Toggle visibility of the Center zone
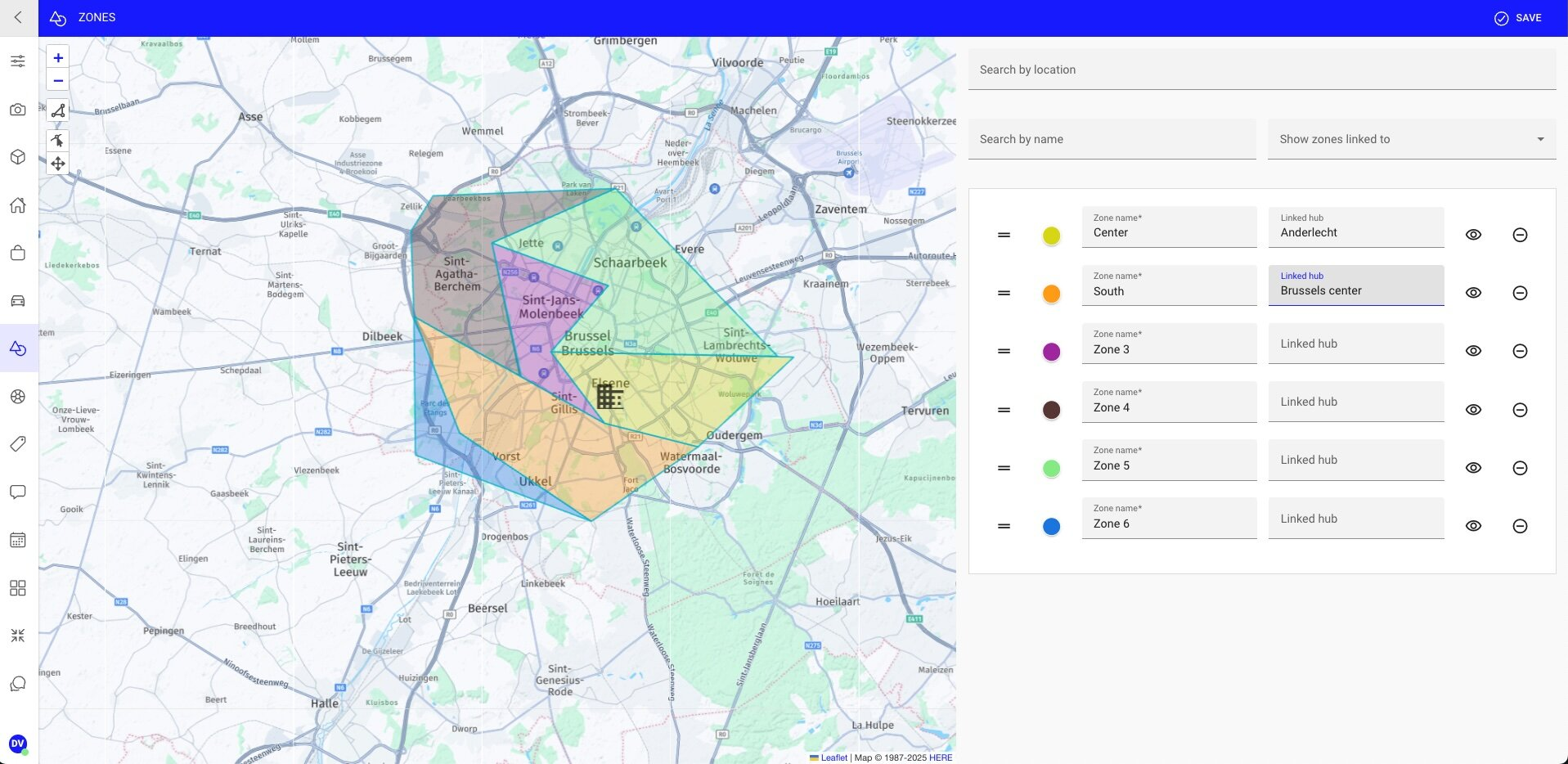This screenshot has height=764, width=1568. click(x=1473, y=235)
